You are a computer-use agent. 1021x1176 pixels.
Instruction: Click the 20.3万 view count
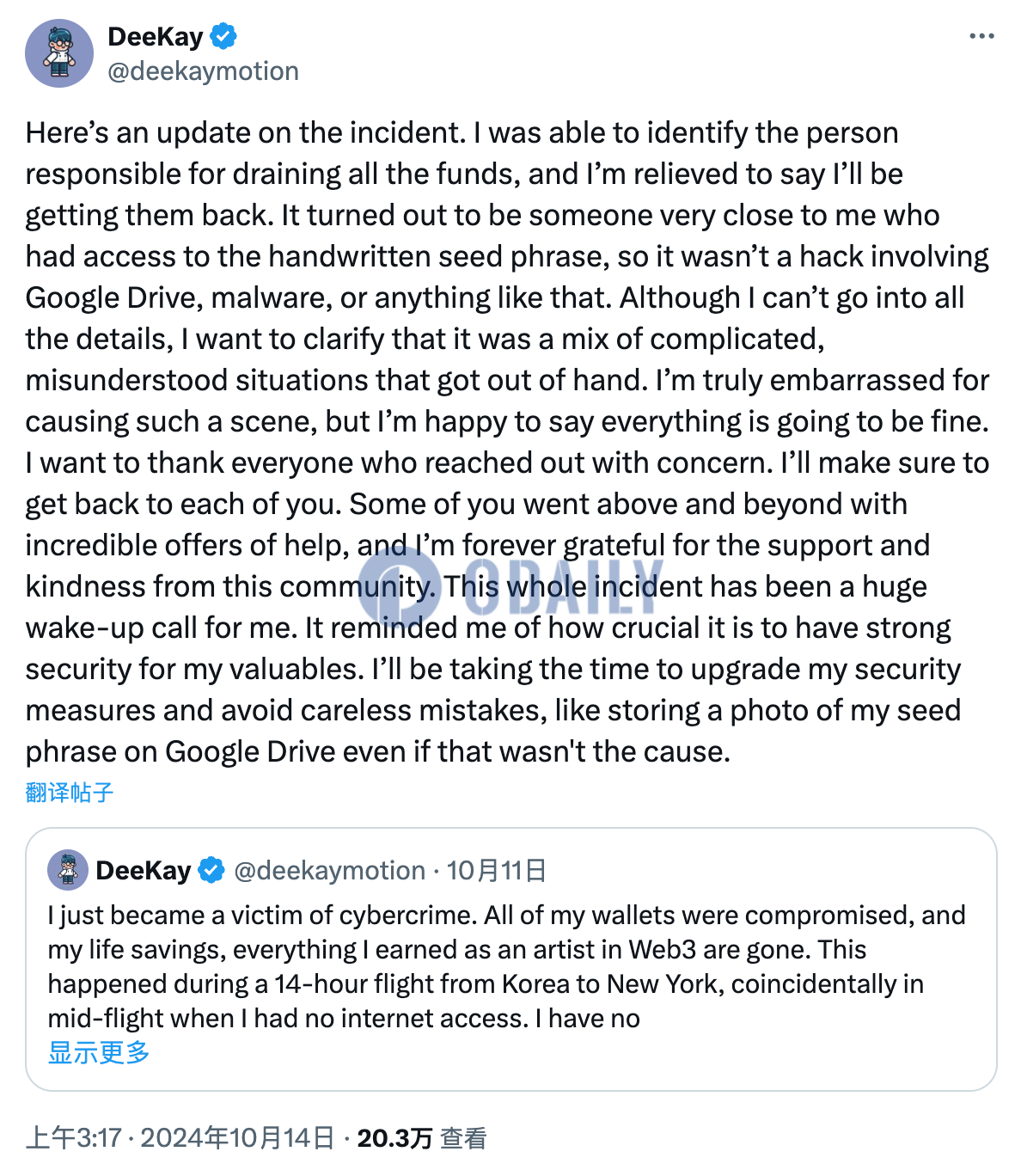394,1138
